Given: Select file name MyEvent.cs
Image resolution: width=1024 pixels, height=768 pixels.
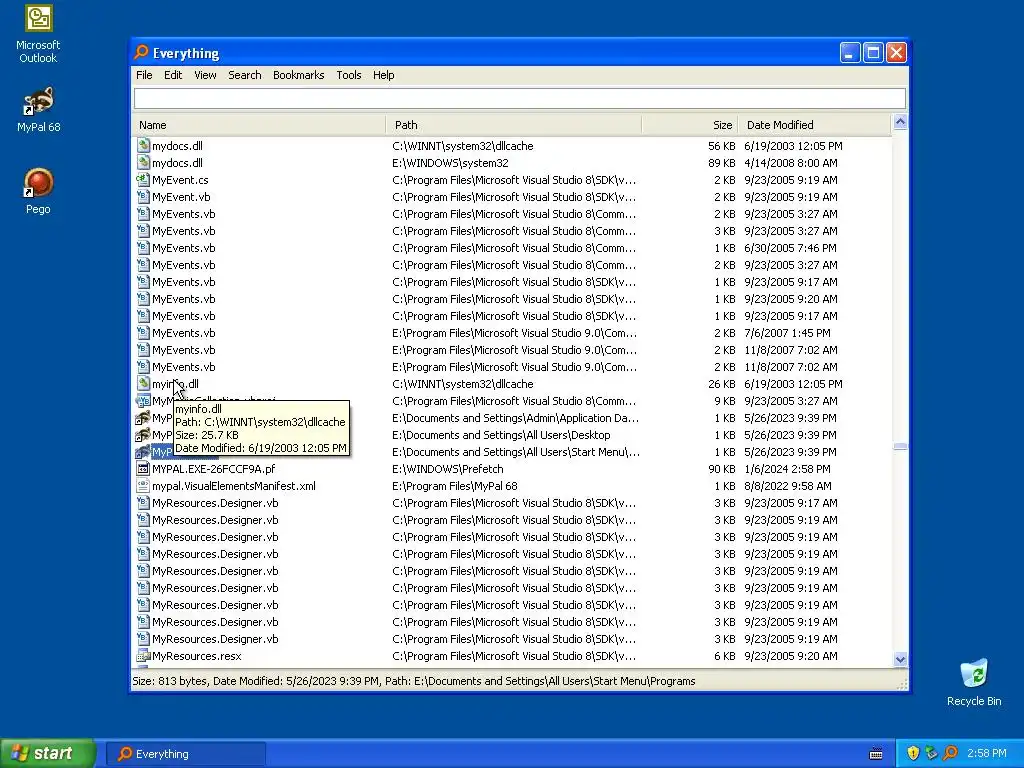Looking at the screenshot, I should click(x=180, y=180).
